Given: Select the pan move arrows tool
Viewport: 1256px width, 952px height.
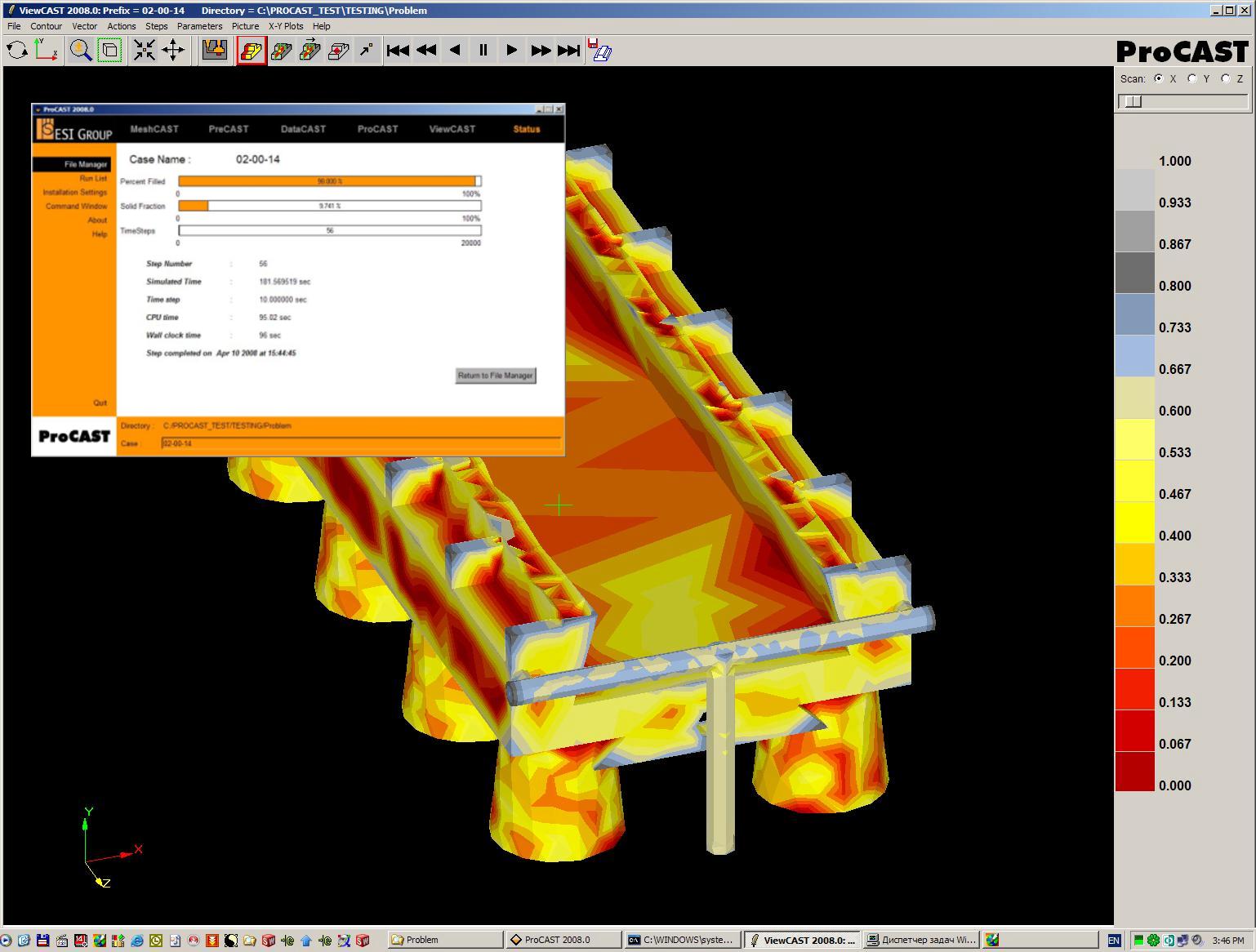Looking at the screenshot, I should click(173, 51).
